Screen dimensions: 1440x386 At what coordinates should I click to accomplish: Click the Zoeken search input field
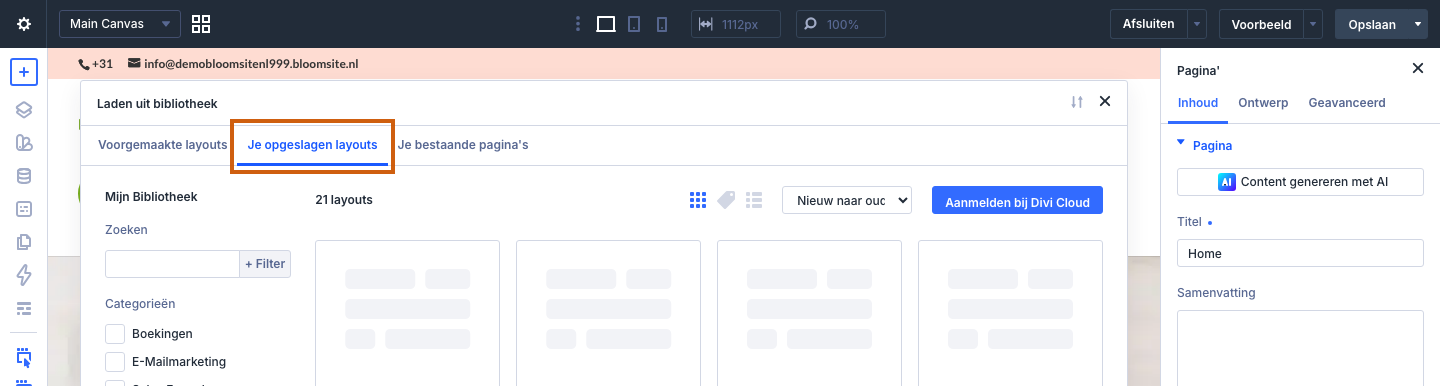click(172, 264)
